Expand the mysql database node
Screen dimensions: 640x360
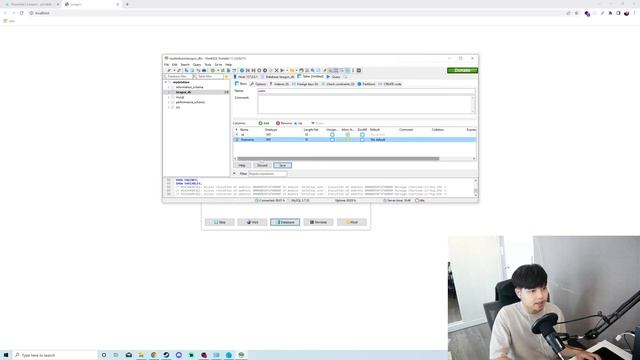(169, 97)
